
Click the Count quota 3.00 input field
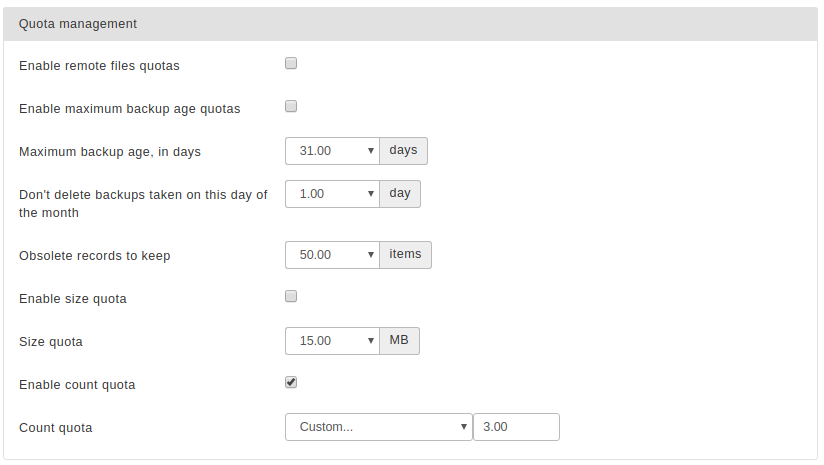point(517,427)
